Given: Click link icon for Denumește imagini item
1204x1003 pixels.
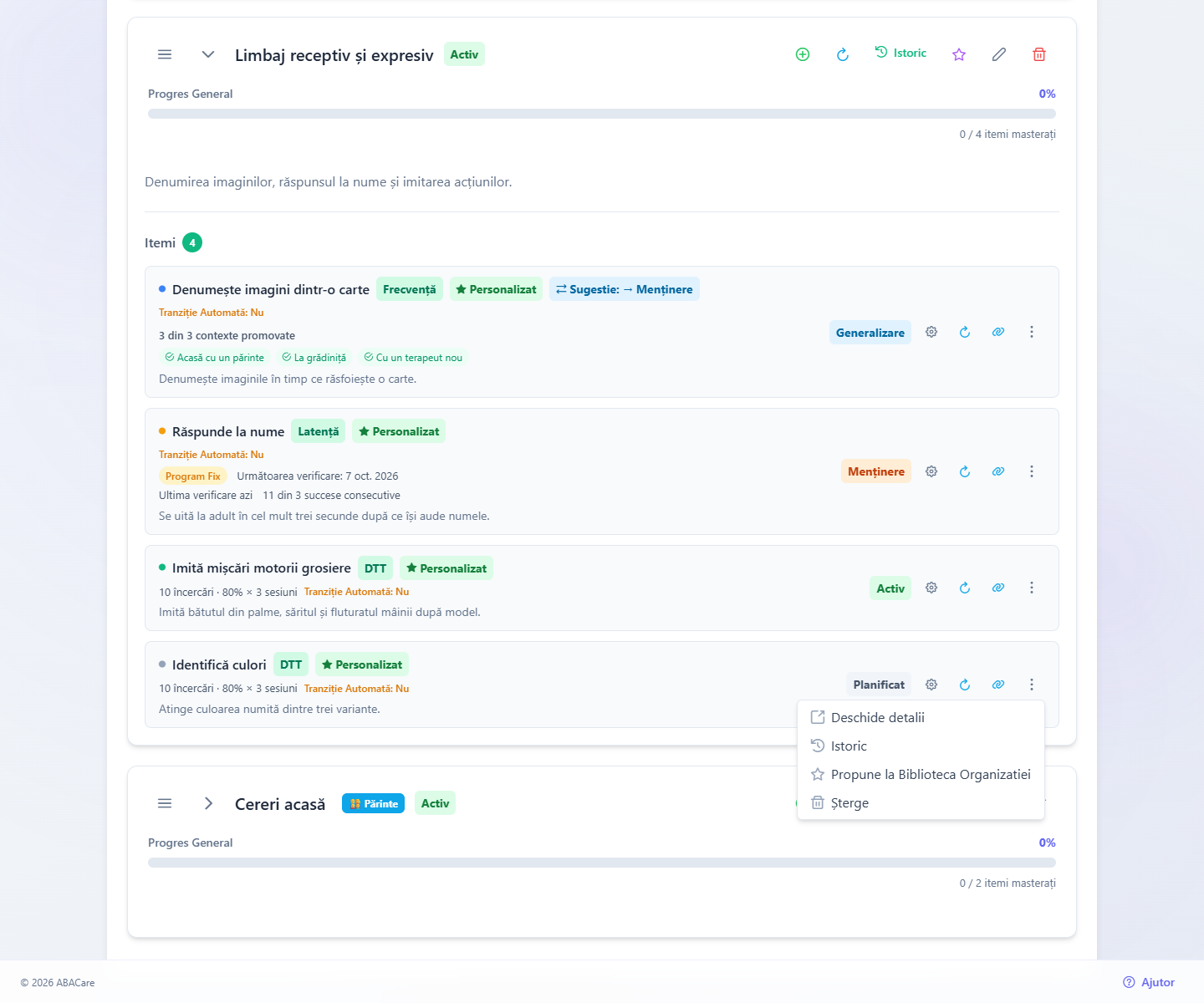Looking at the screenshot, I should point(998,332).
